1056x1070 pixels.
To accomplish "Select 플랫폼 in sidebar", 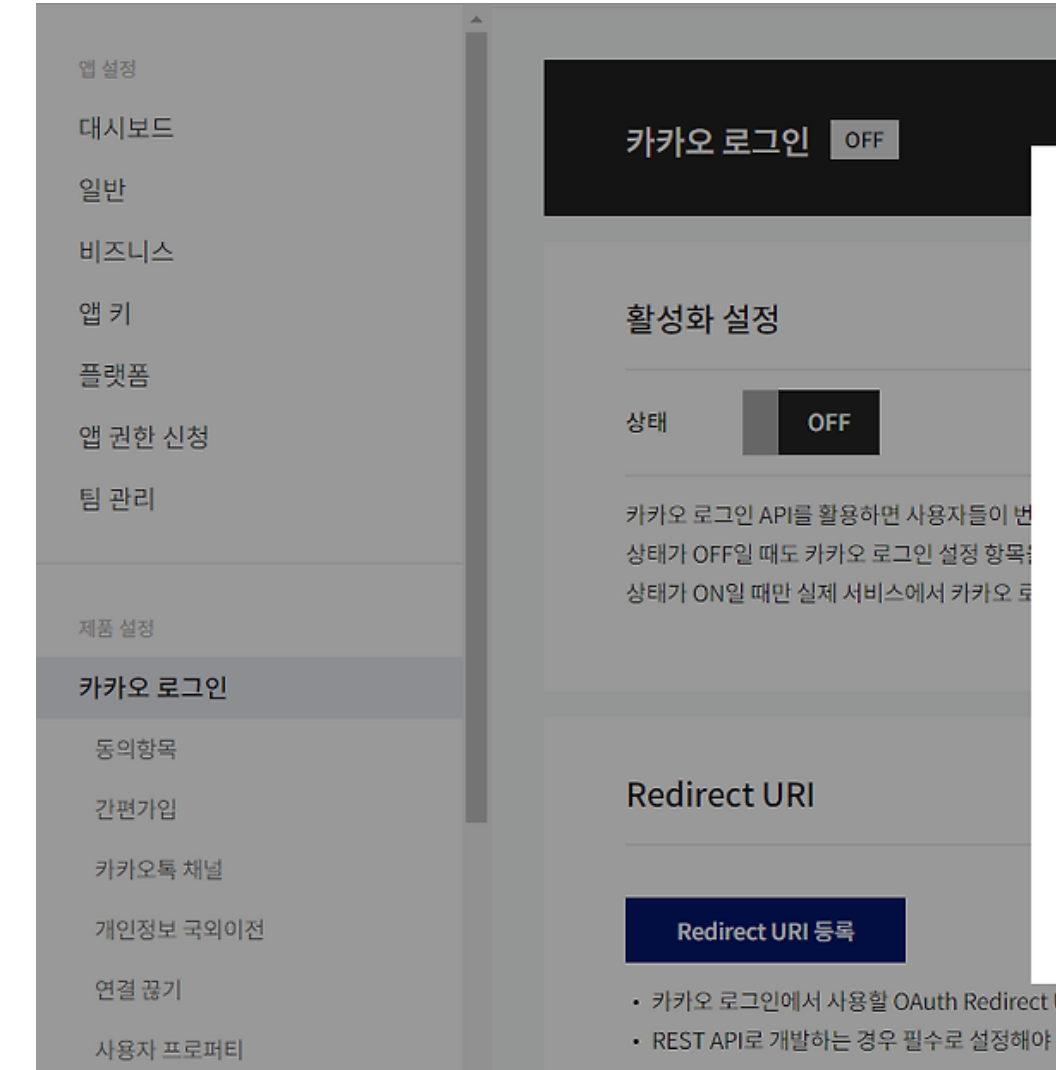I will pyautogui.click(x=114, y=375).
